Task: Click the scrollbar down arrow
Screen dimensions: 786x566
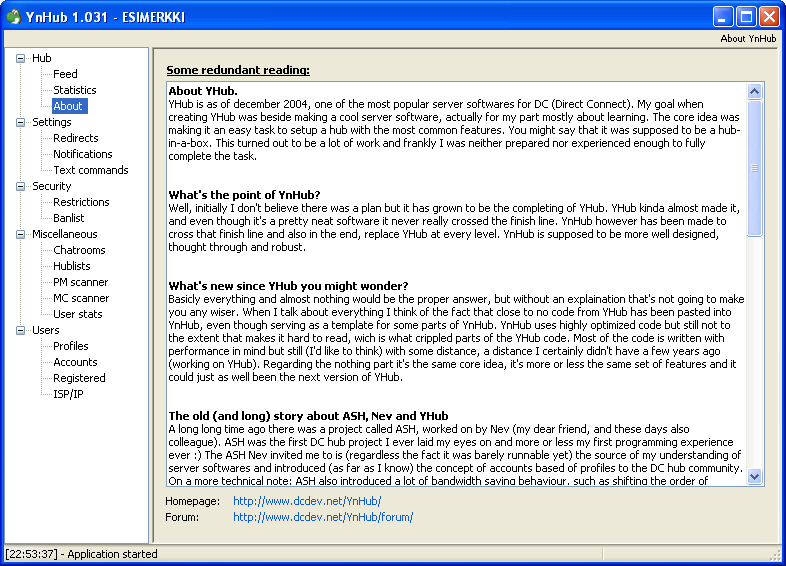Action: [x=754, y=476]
